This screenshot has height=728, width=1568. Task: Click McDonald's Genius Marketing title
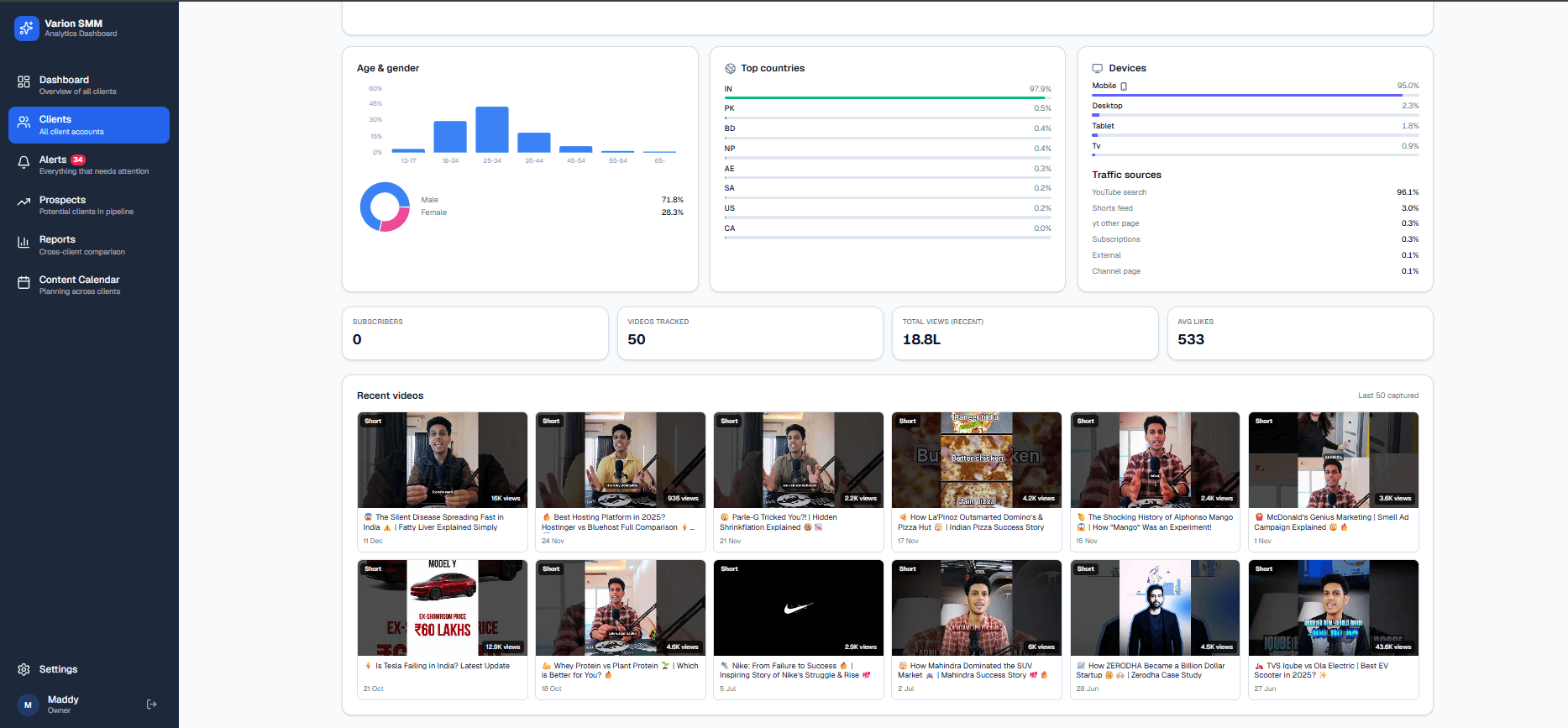point(1331,522)
